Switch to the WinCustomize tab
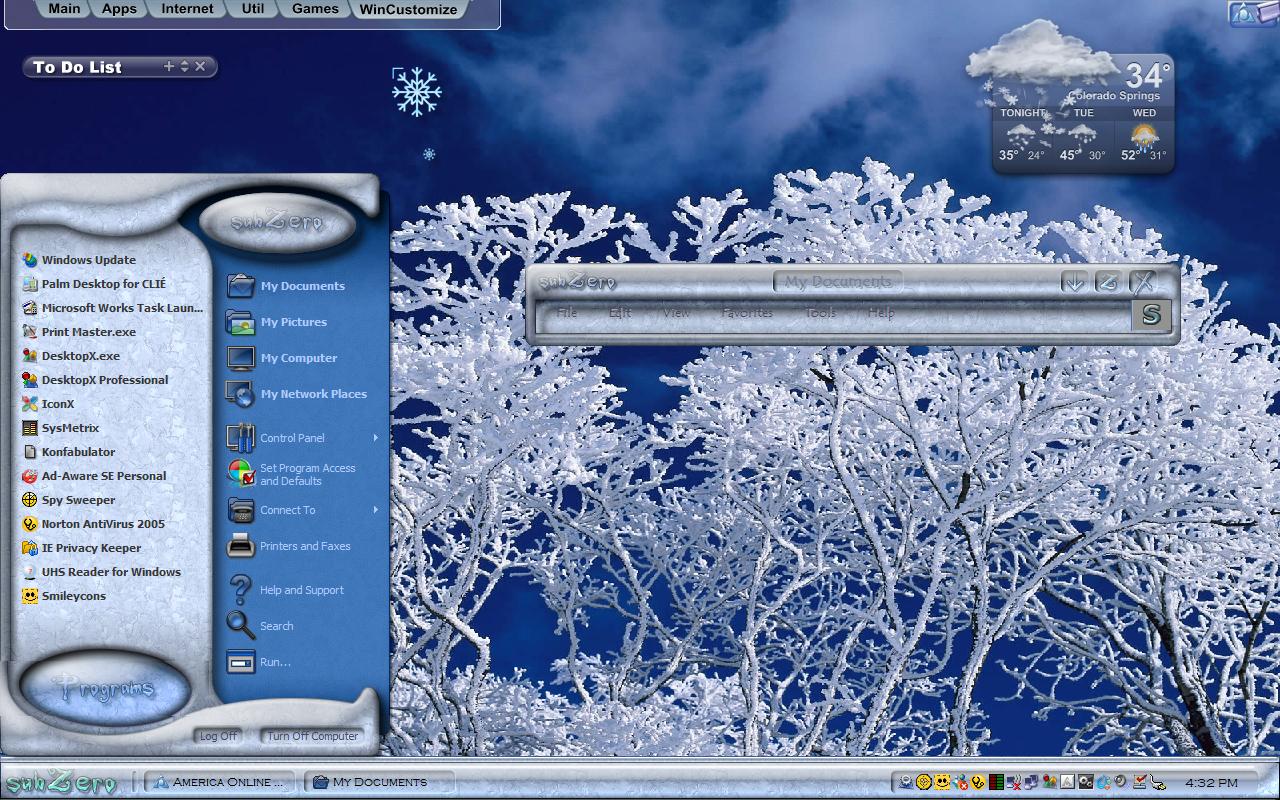The height and width of the screenshot is (800, 1280). click(x=408, y=9)
